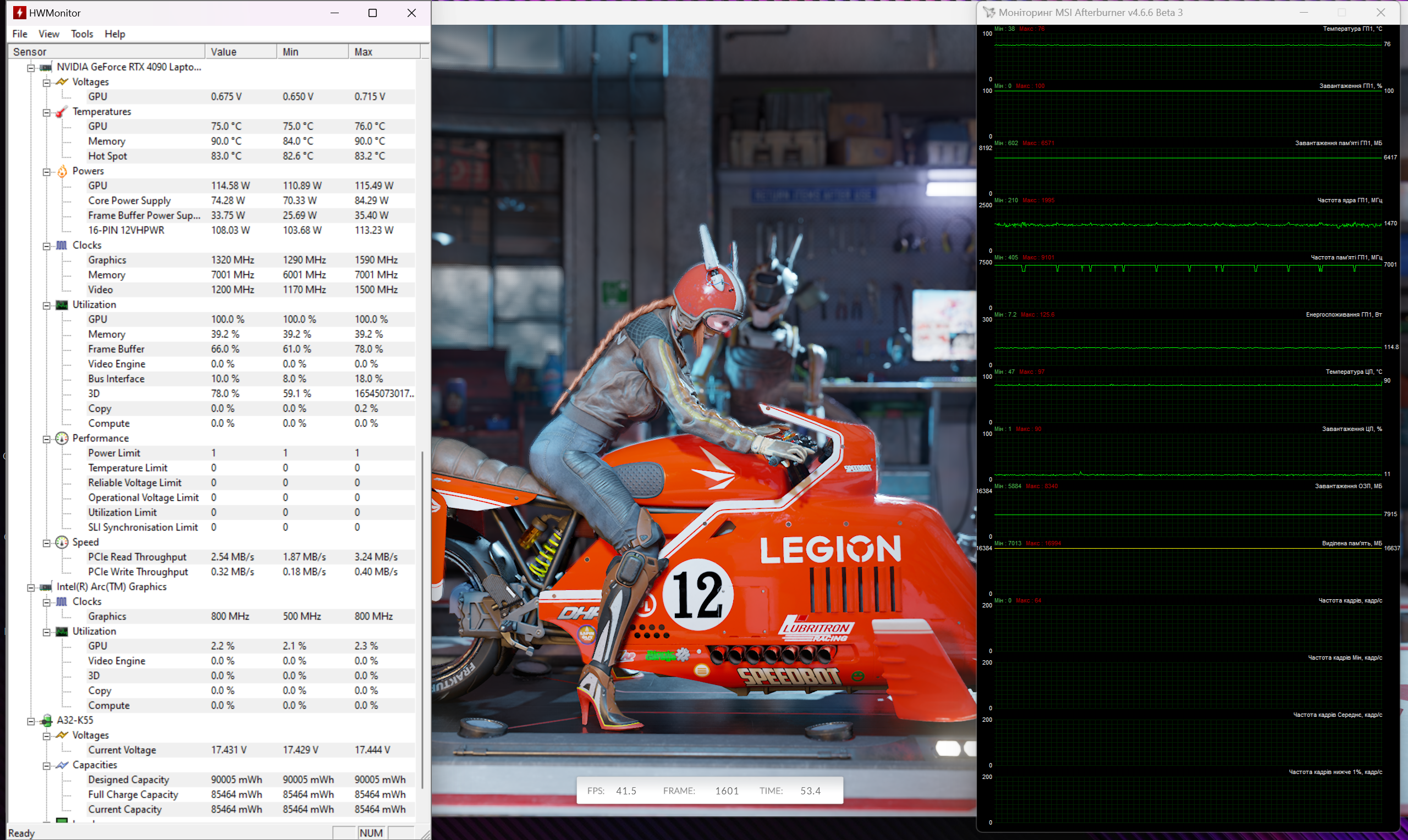The height and width of the screenshot is (840, 1408).
Task: Click the NVIDIA GeForce RTX 4090 GPU card icon
Action: tap(46, 68)
